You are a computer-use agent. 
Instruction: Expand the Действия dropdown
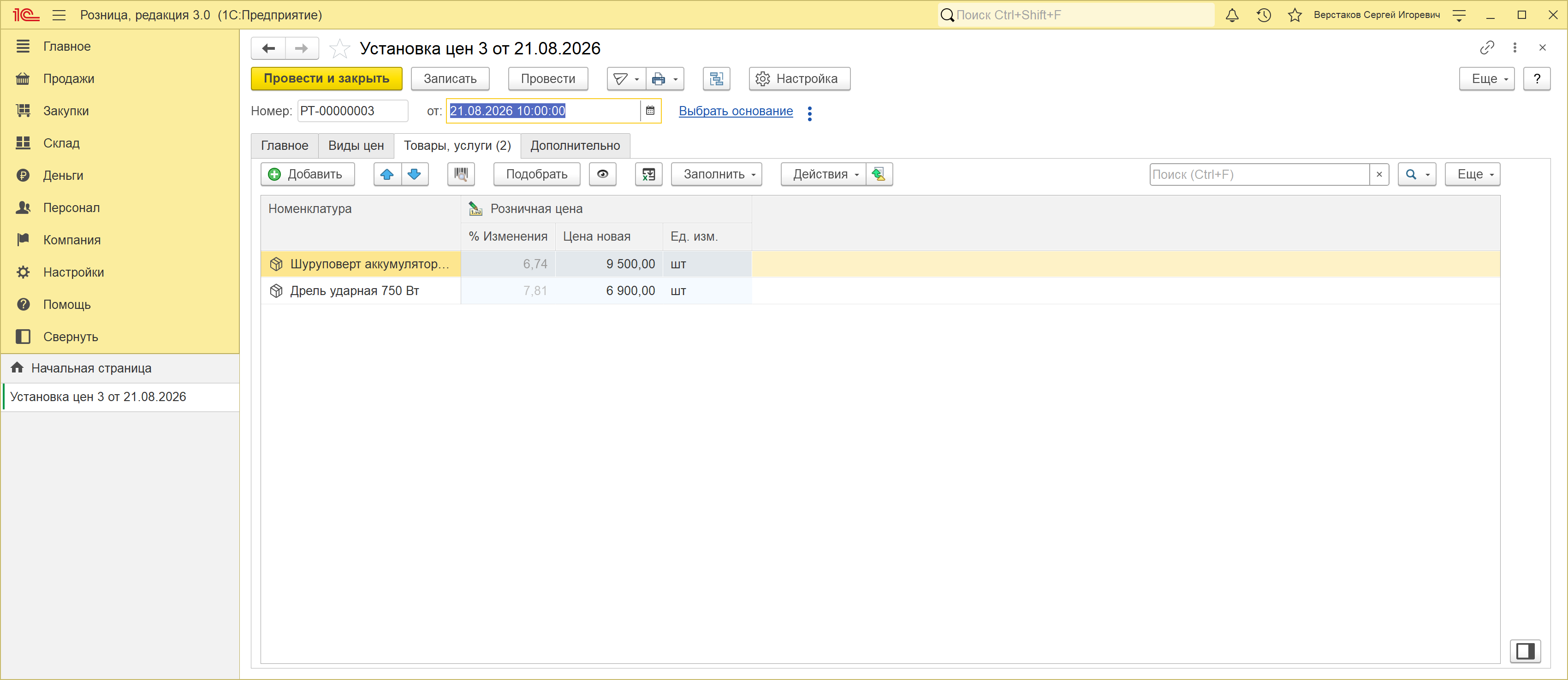click(824, 175)
